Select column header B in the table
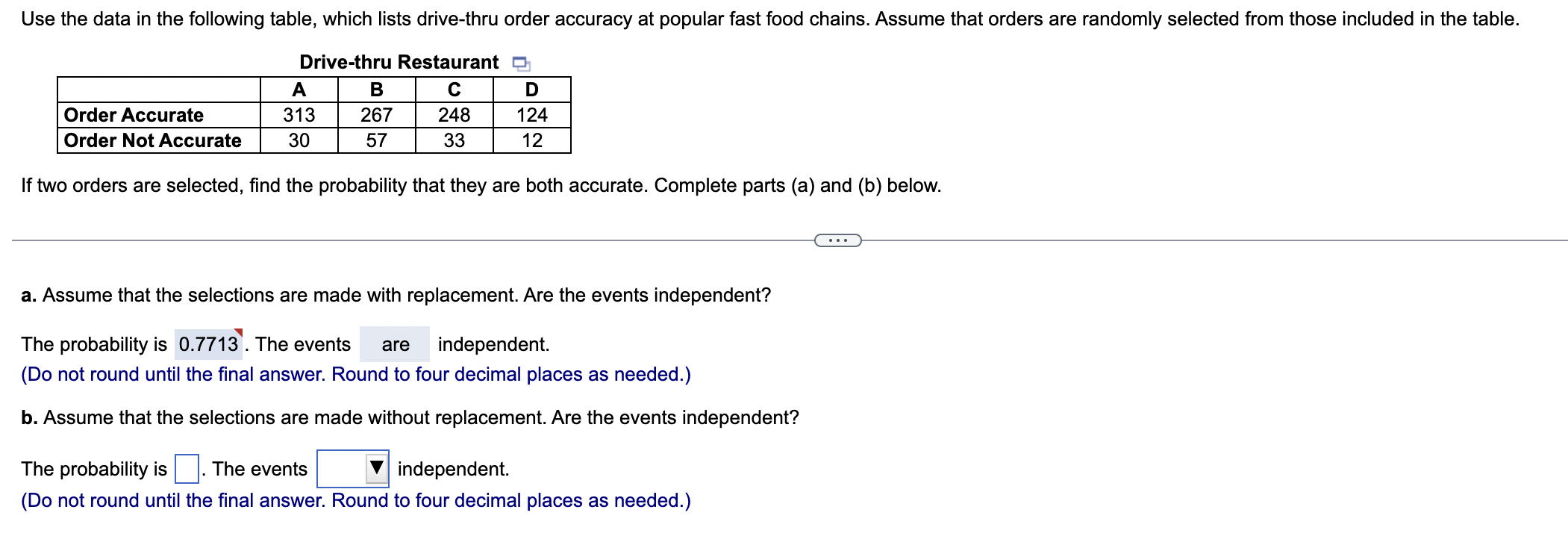1568x548 pixels. (375, 90)
